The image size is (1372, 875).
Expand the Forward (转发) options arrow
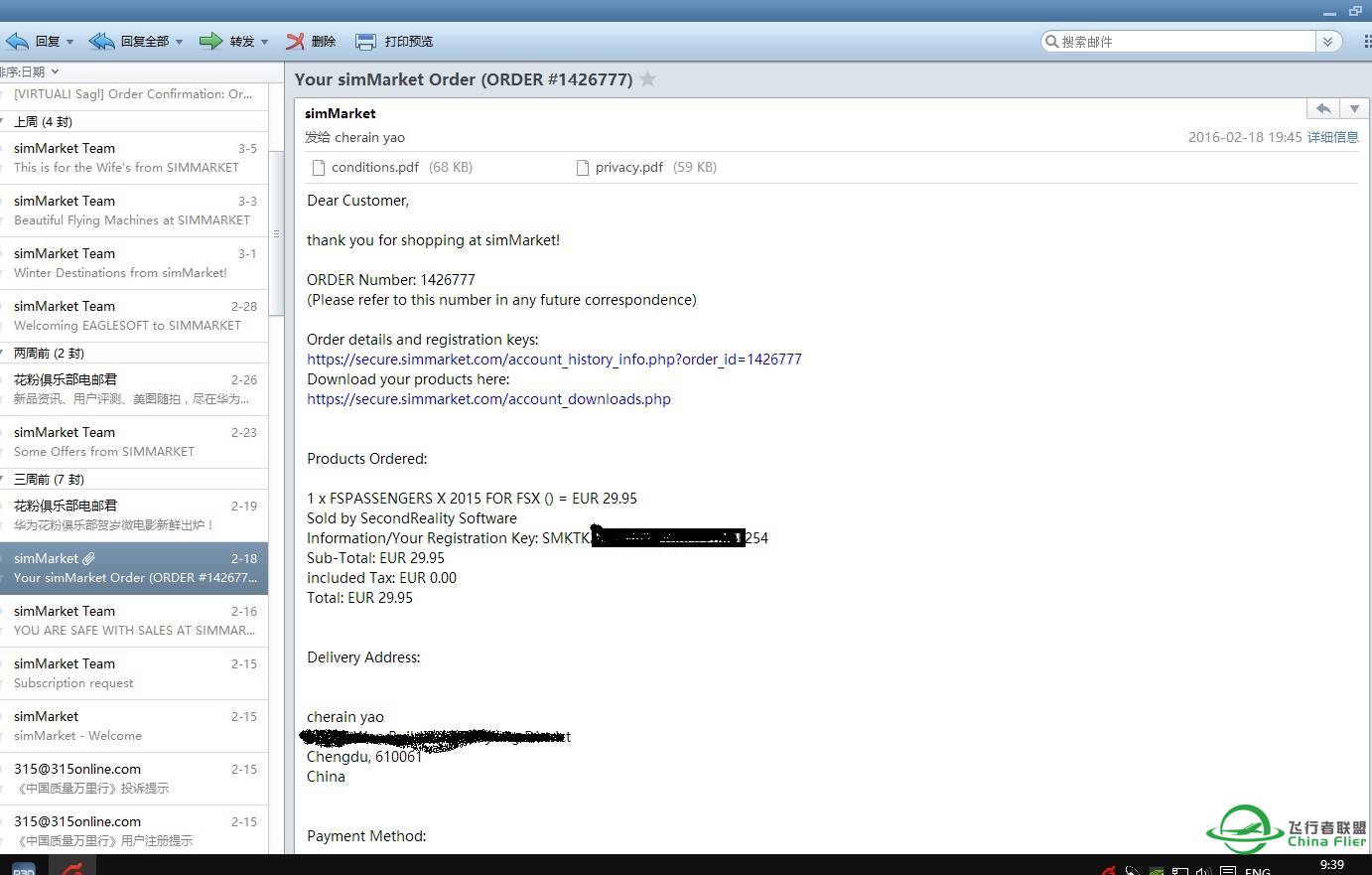264,42
